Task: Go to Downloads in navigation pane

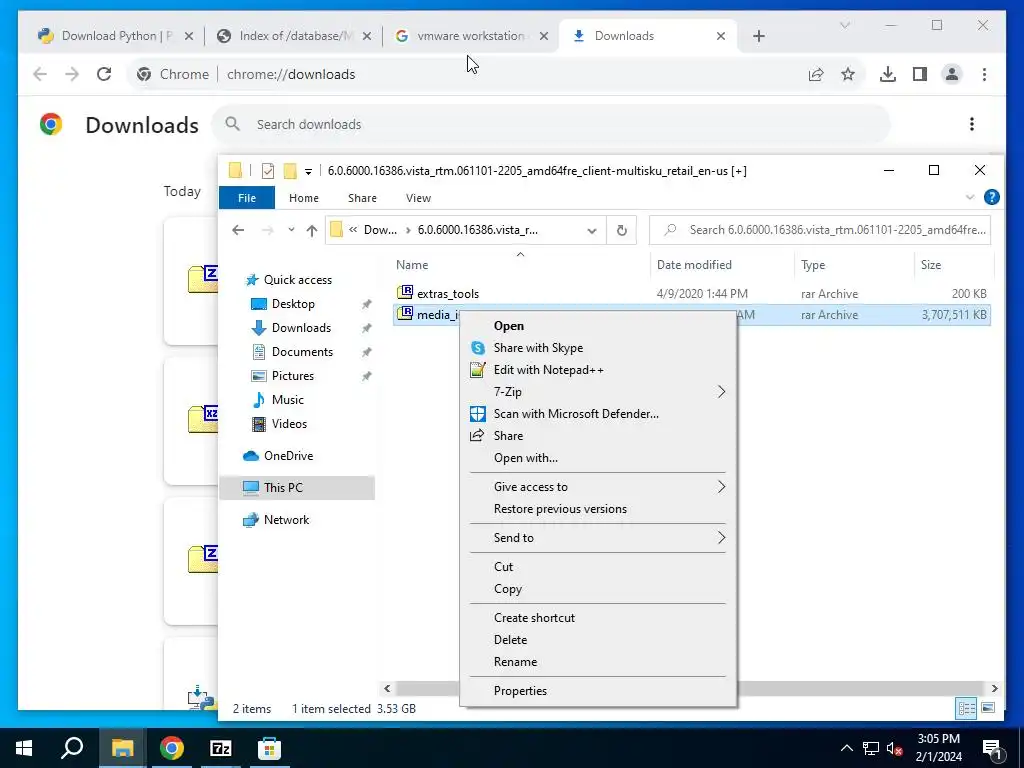Action: [301, 328]
